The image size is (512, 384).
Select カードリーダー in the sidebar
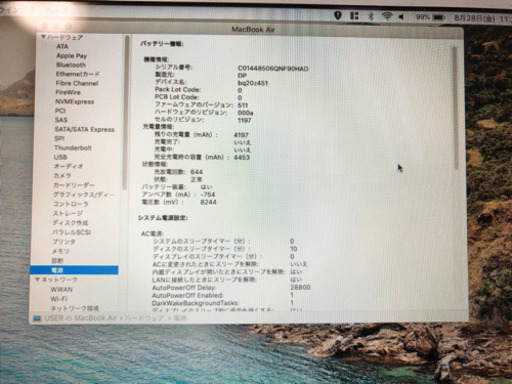tap(74, 185)
